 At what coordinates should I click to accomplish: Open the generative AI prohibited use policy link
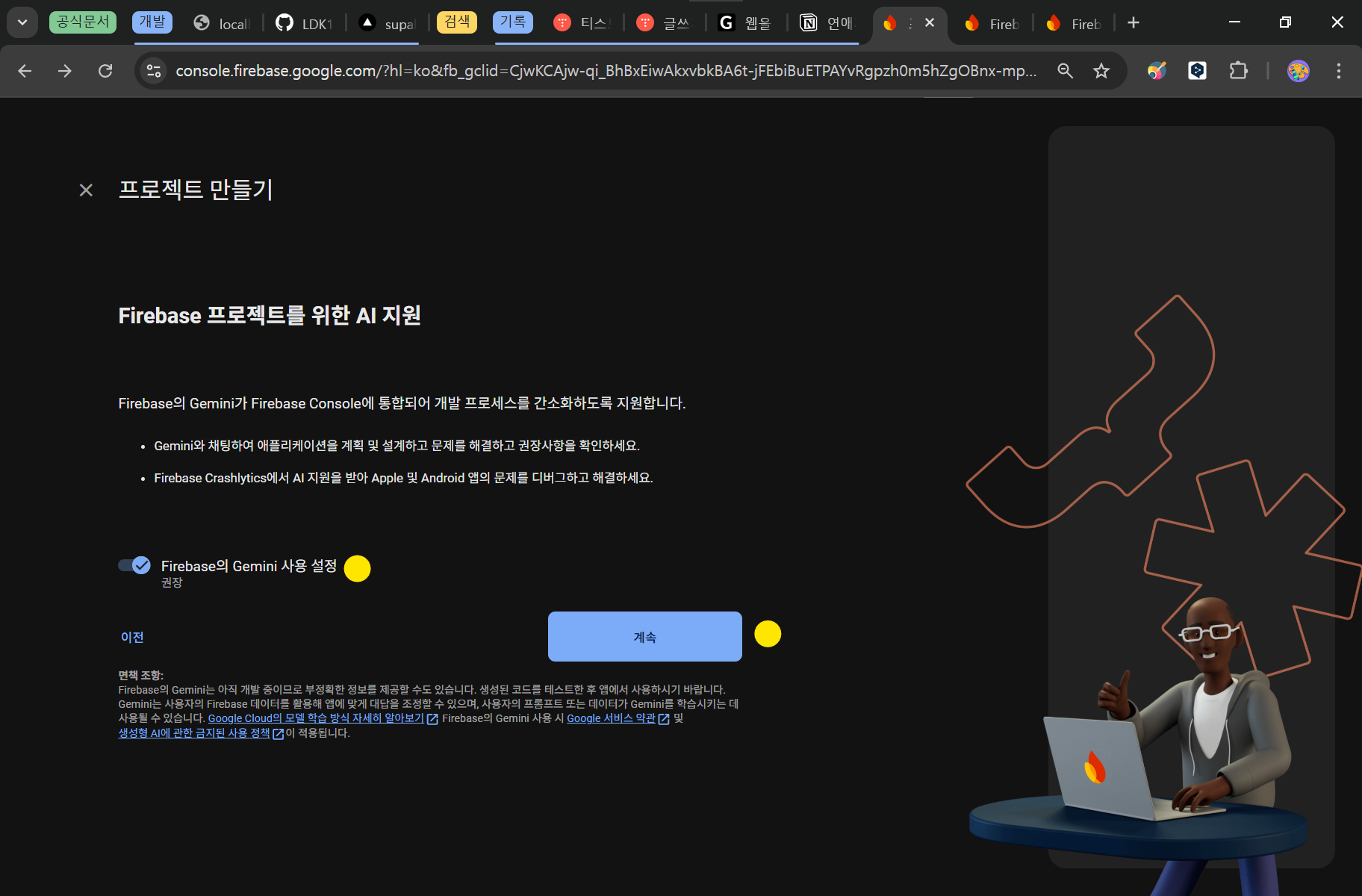point(194,733)
